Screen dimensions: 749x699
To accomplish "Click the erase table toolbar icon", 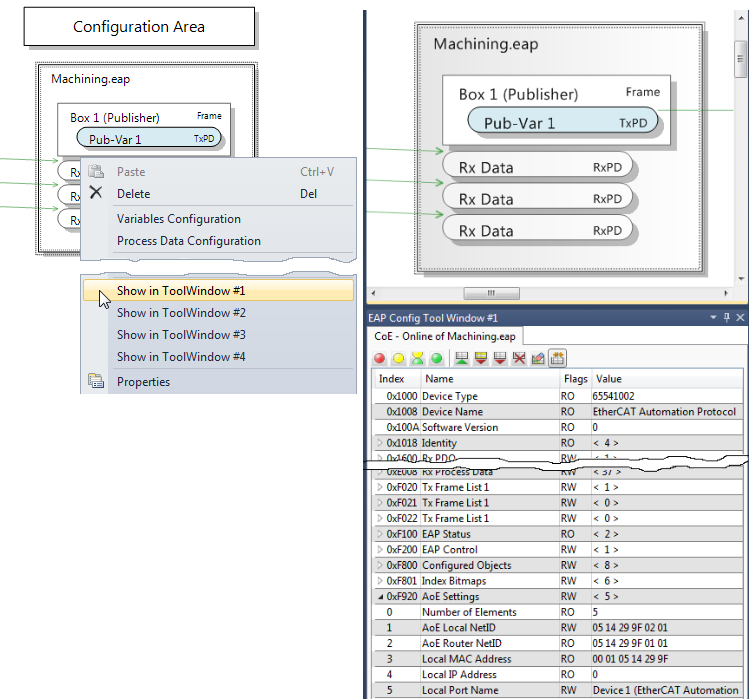I will point(538,358).
